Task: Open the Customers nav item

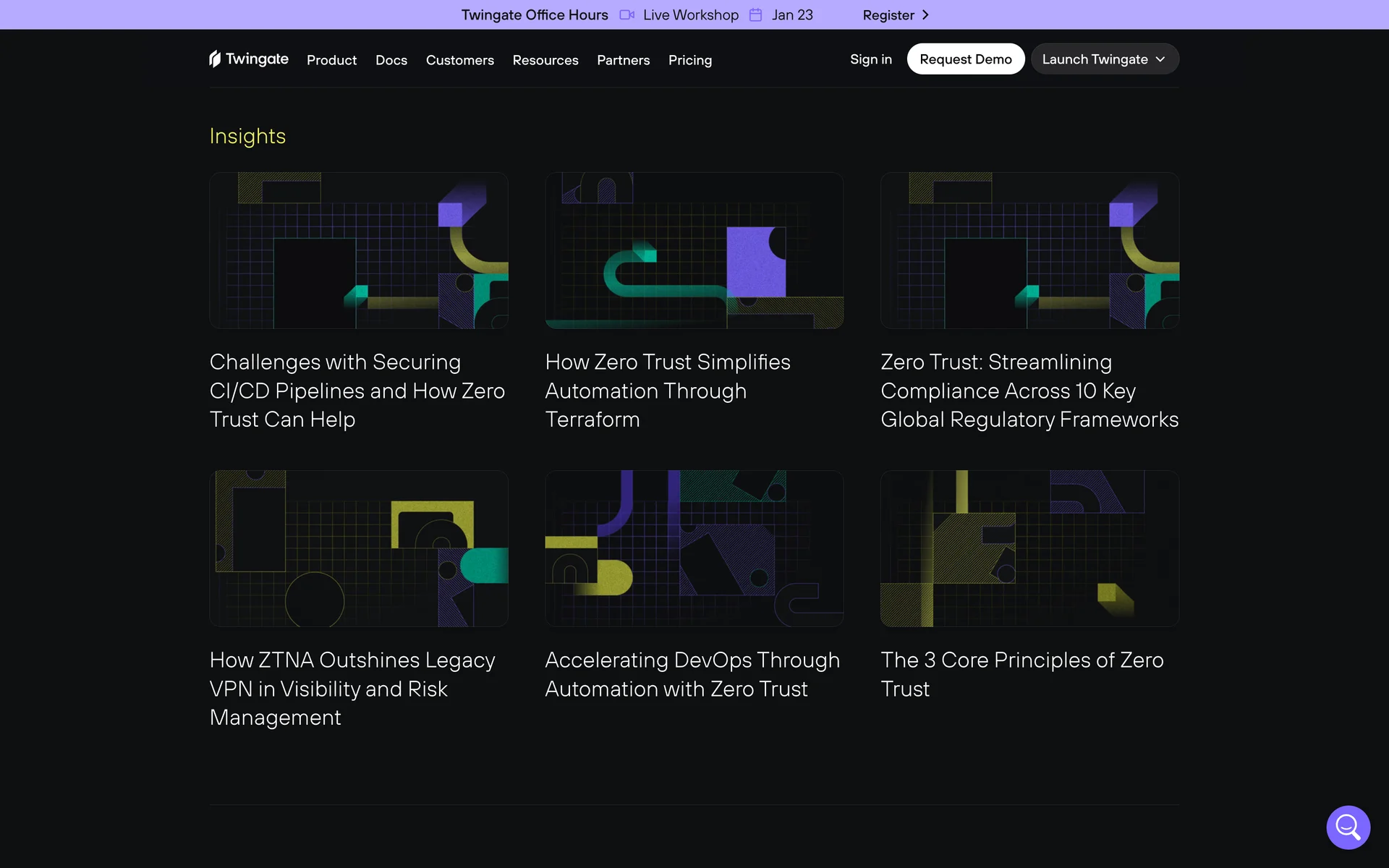Action: [x=459, y=60]
